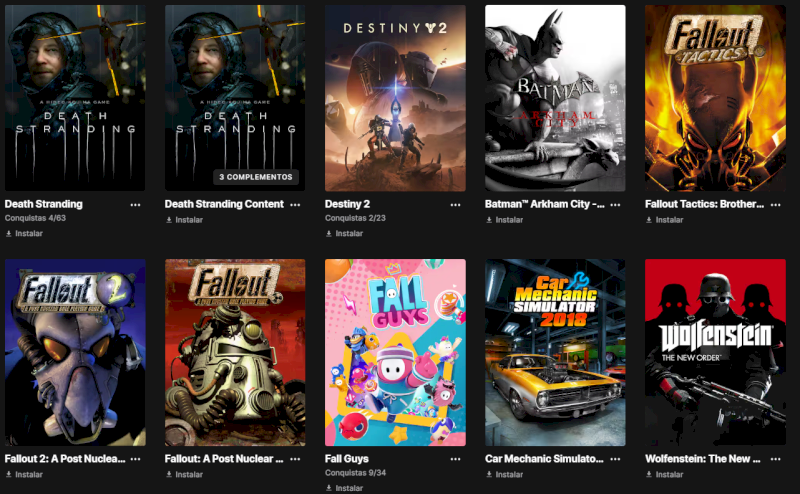
Task: Open options menu for Death Stranding Content
Action: pos(295,205)
